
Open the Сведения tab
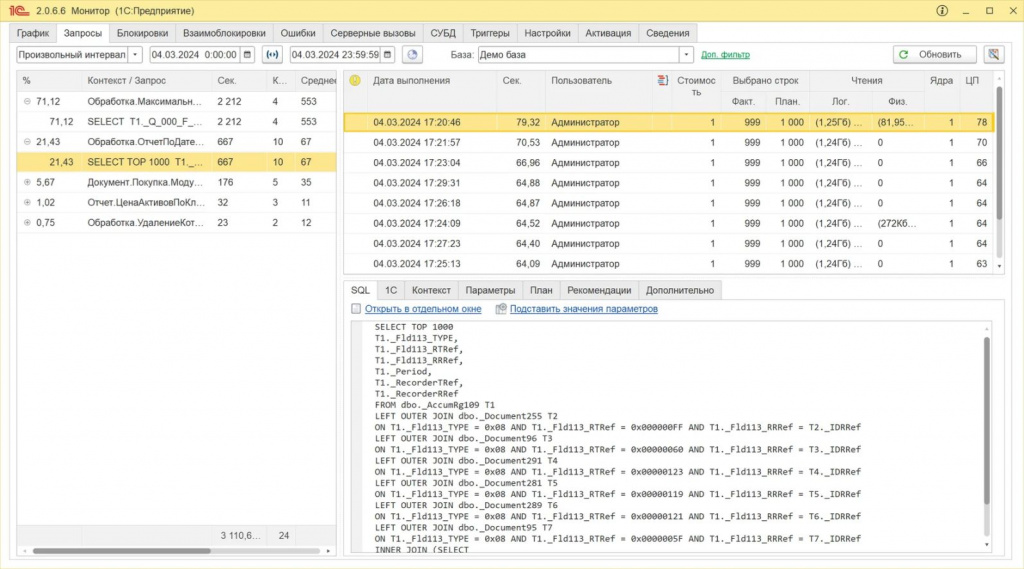(667, 33)
